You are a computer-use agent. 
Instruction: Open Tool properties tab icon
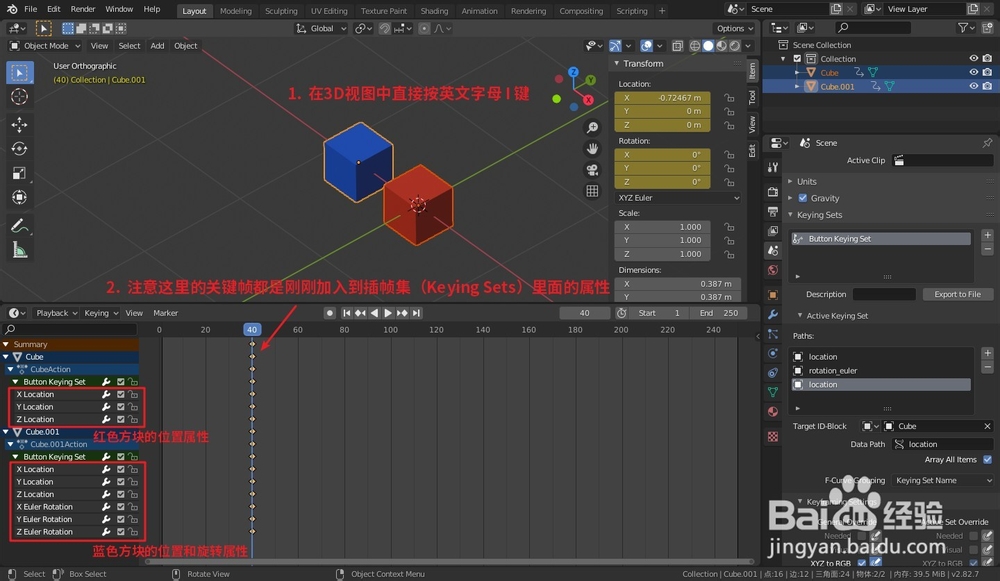point(773,167)
